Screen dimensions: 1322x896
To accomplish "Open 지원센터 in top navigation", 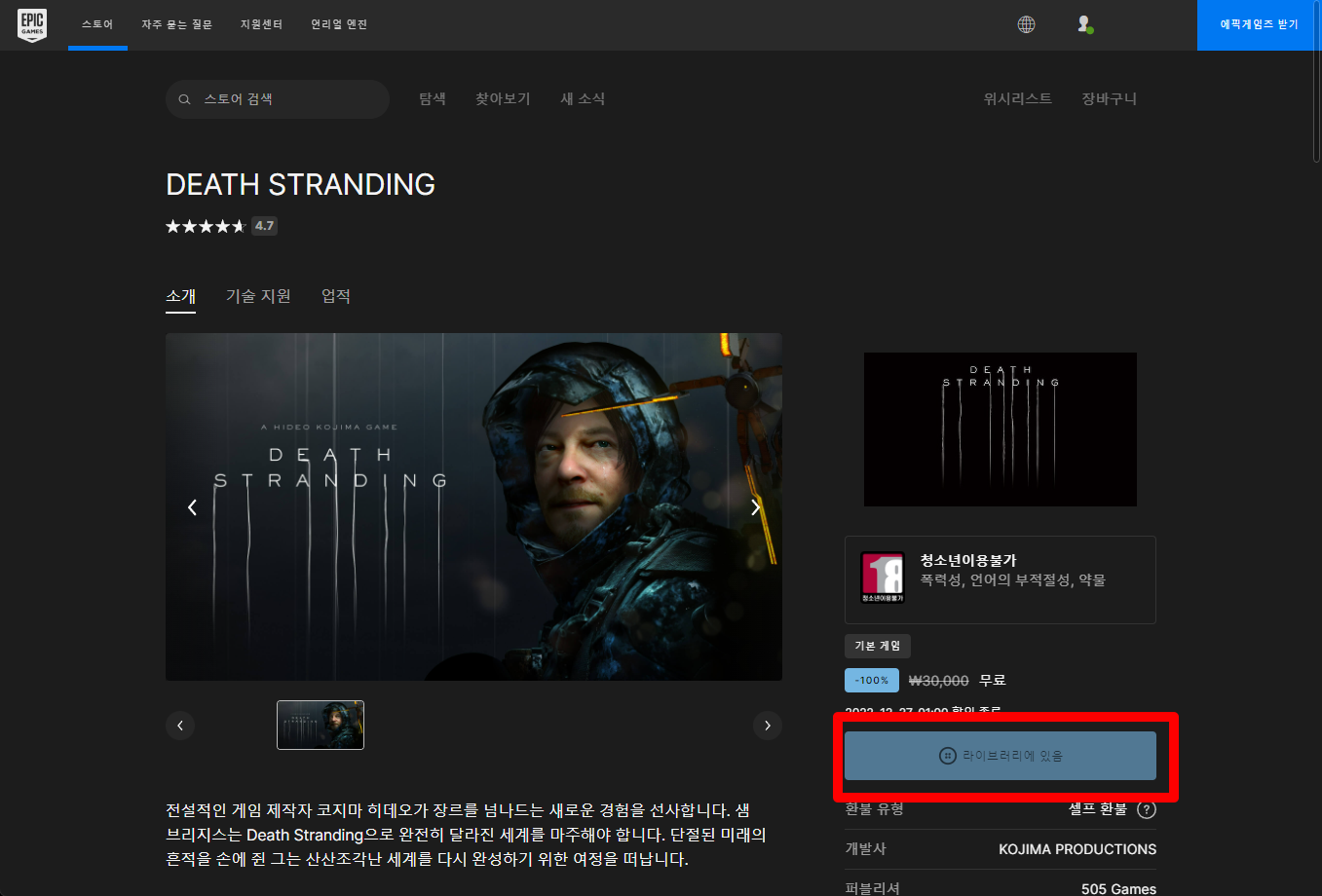I will click(x=261, y=24).
